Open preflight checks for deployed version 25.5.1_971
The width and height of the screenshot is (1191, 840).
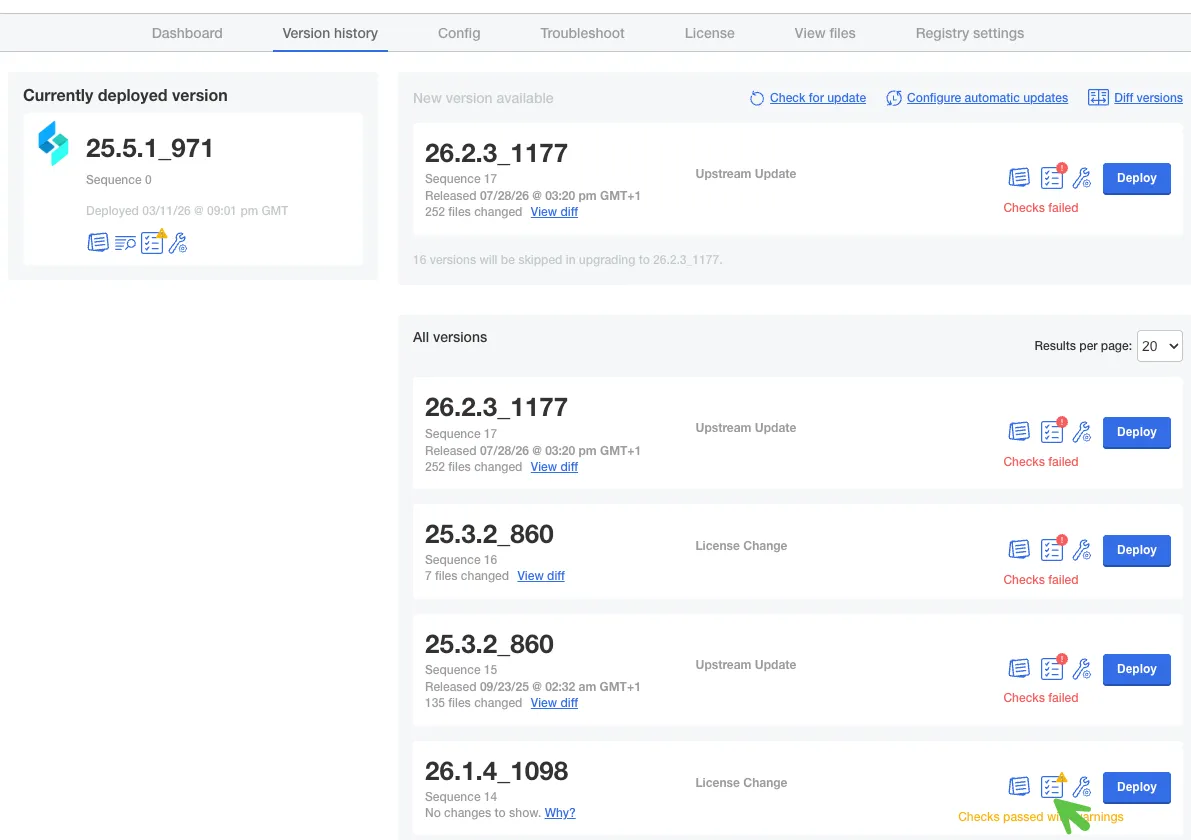[x=152, y=242]
